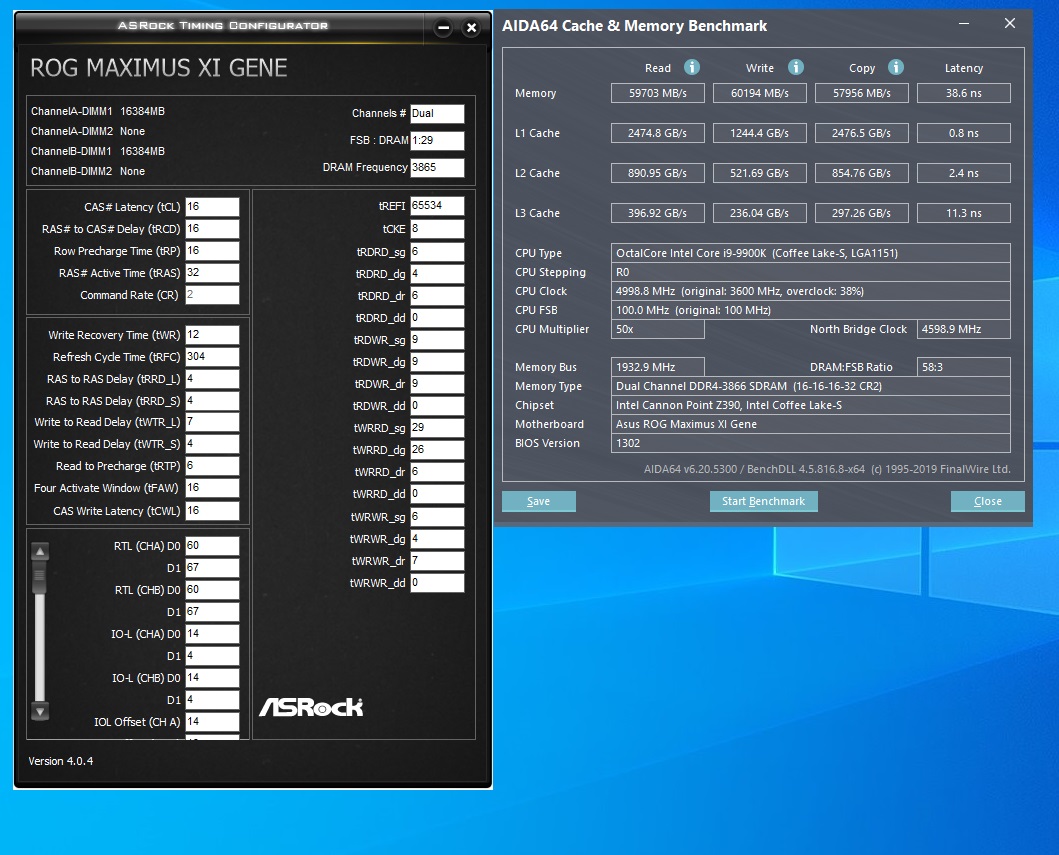Screen dimensions: 1059x855
Task: Select the tCKE value field
Action: [x=437, y=229]
